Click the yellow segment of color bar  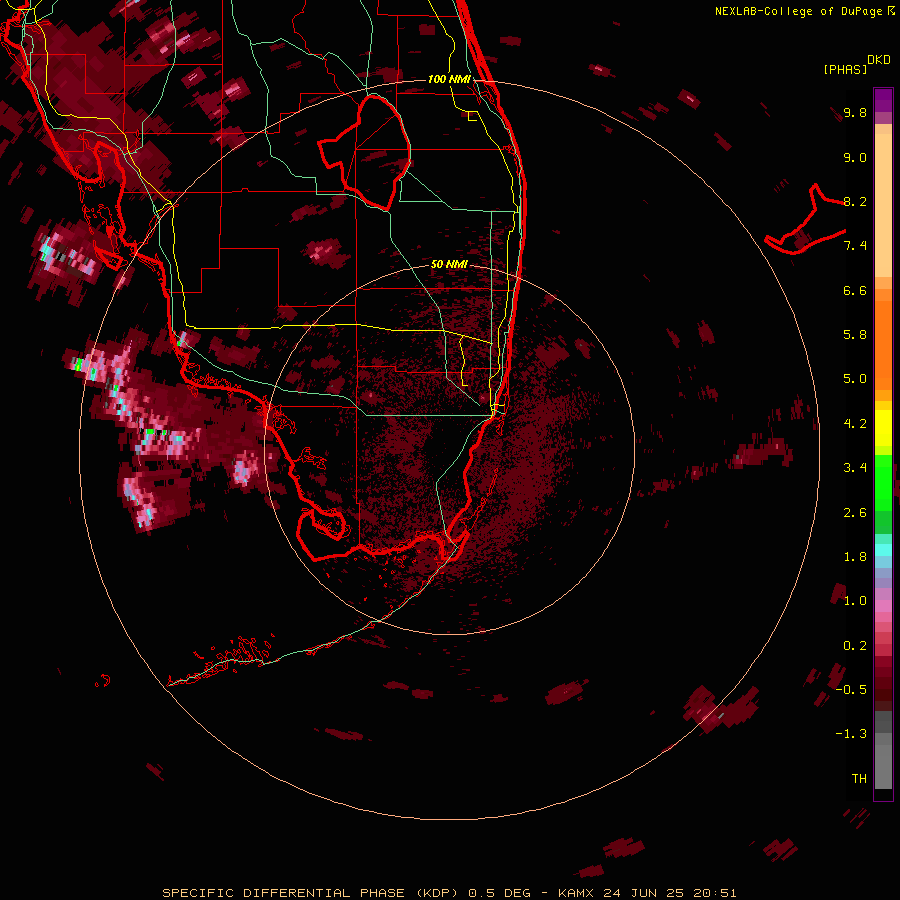click(883, 428)
